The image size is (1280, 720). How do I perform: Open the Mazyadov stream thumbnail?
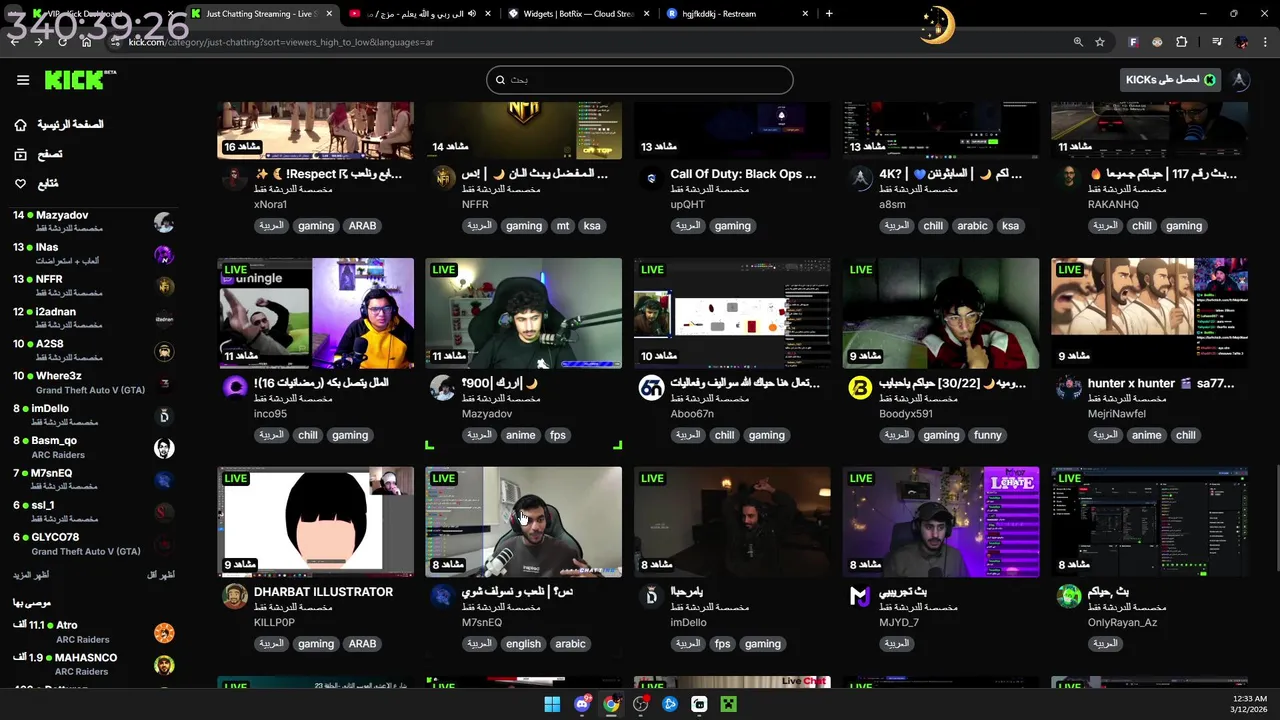(x=523, y=313)
